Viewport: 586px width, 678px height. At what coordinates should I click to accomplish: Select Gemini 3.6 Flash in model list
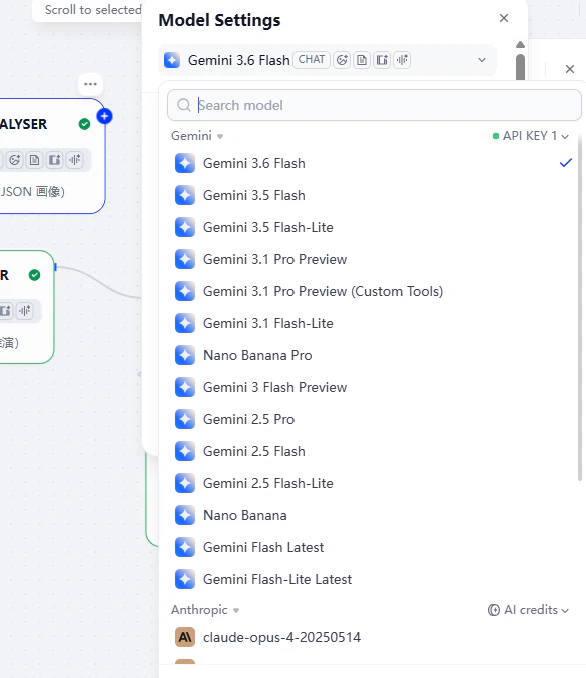(x=372, y=163)
